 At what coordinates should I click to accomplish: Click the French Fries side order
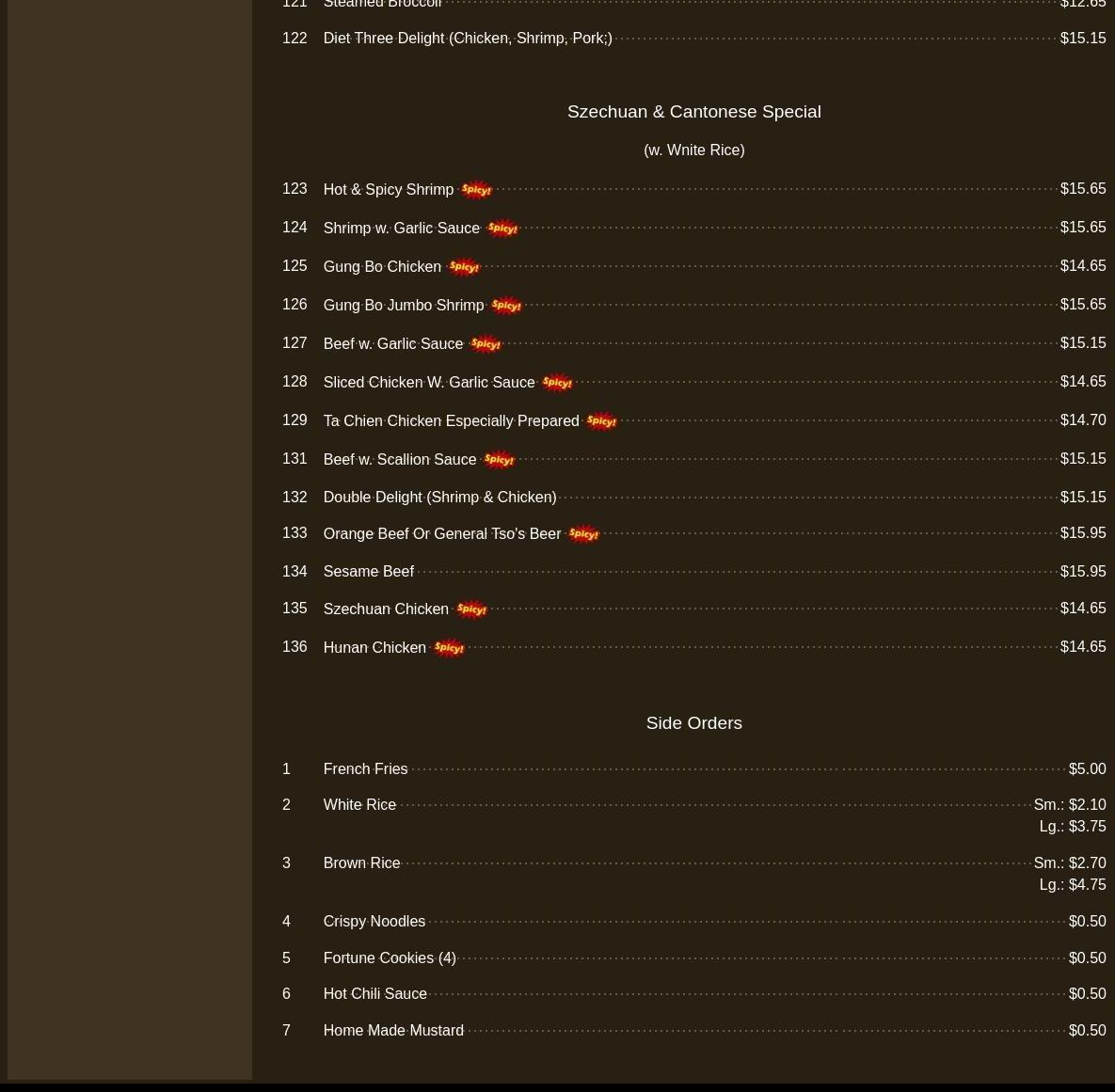[365, 769]
